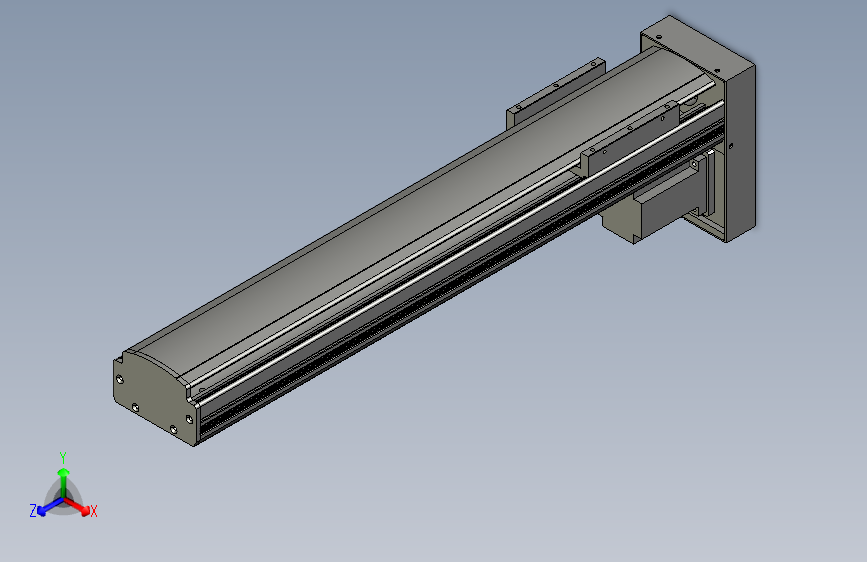Select the long curved top cover of the rail
Viewport: 867px width, 562px height.
click(x=420, y=218)
